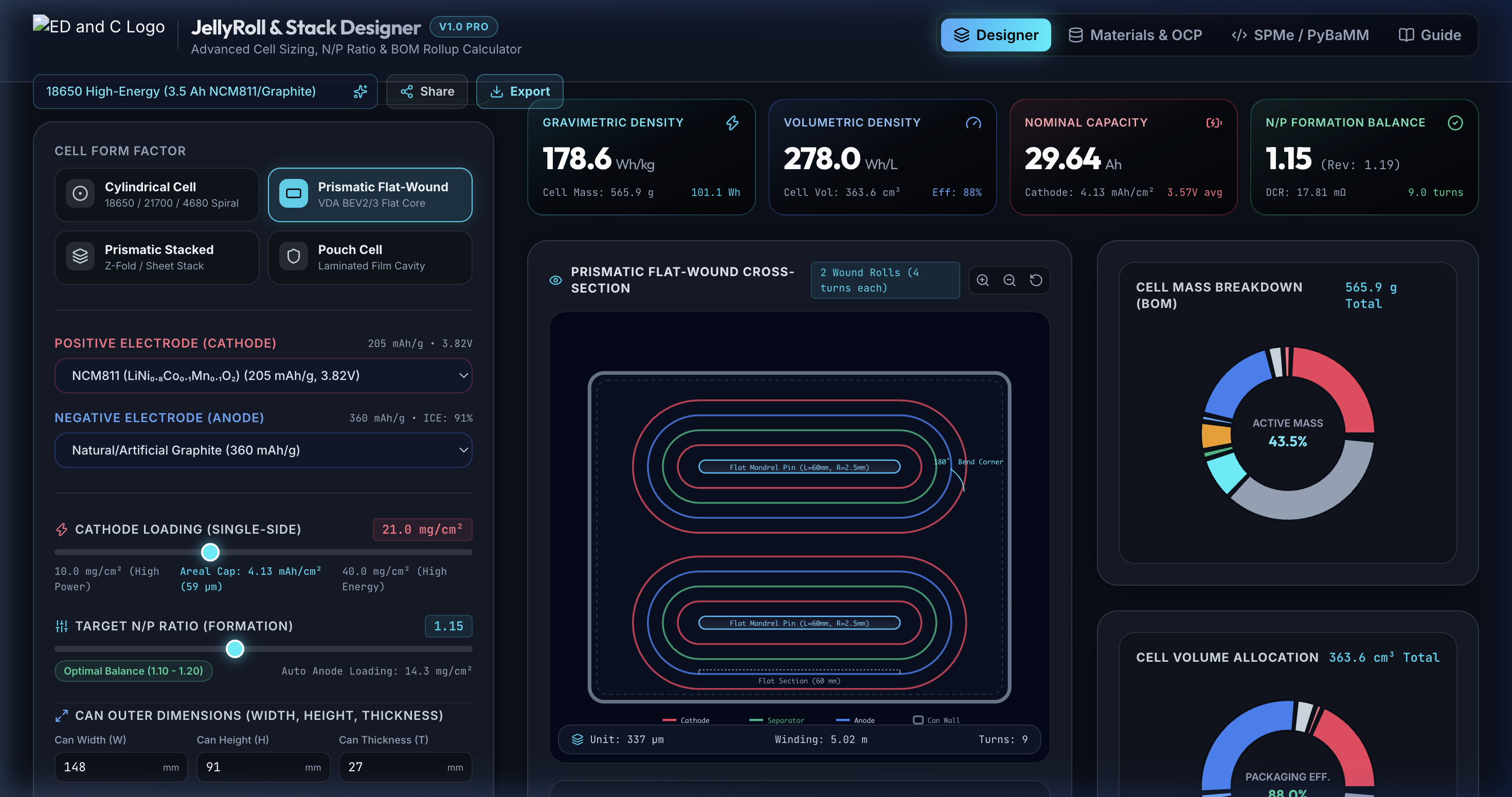
Task: Click the Can Thickness input field
Action: click(x=405, y=767)
